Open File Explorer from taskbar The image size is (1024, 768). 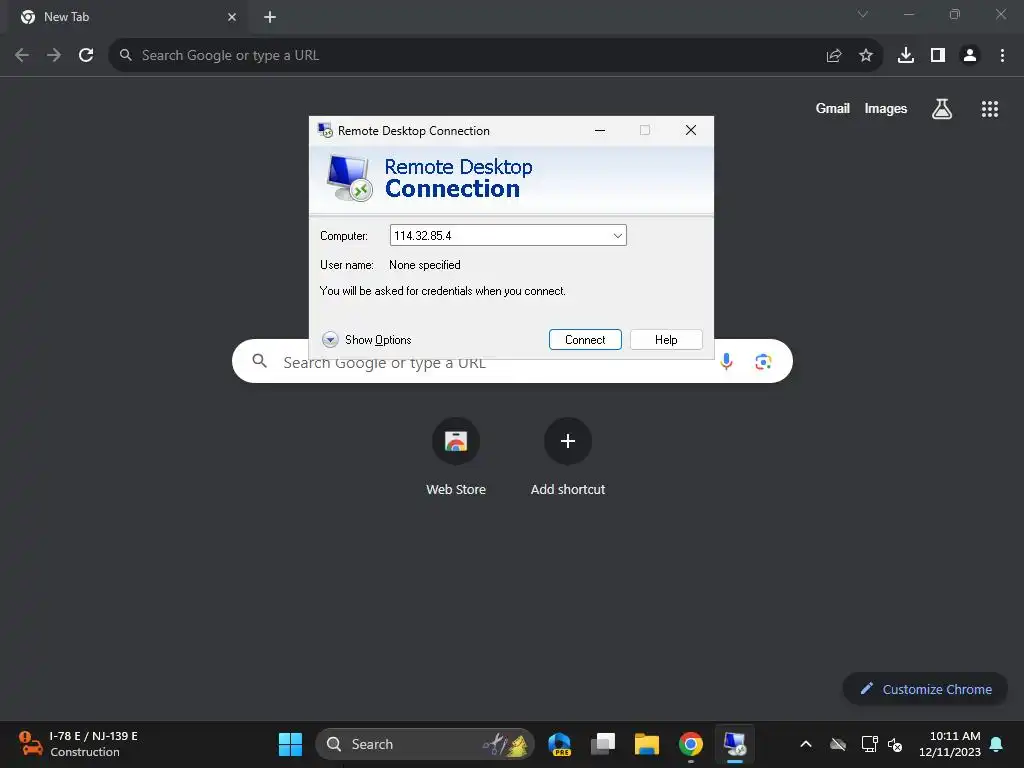pos(647,744)
